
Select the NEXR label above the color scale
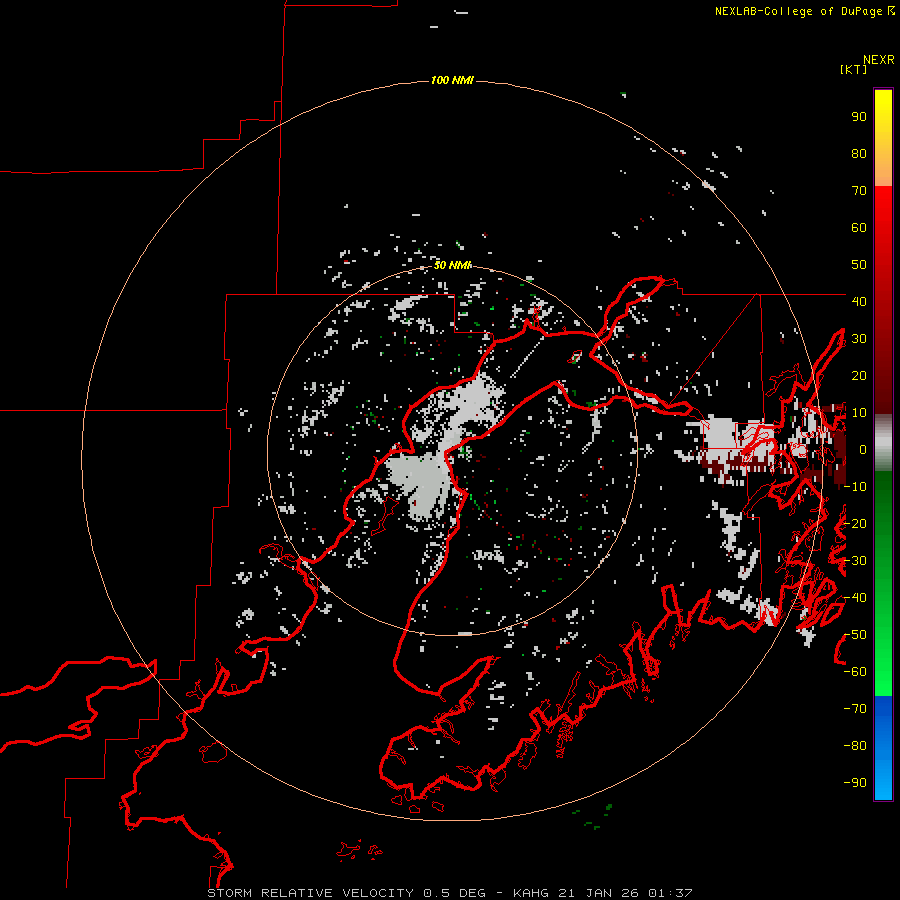[x=878, y=60]
